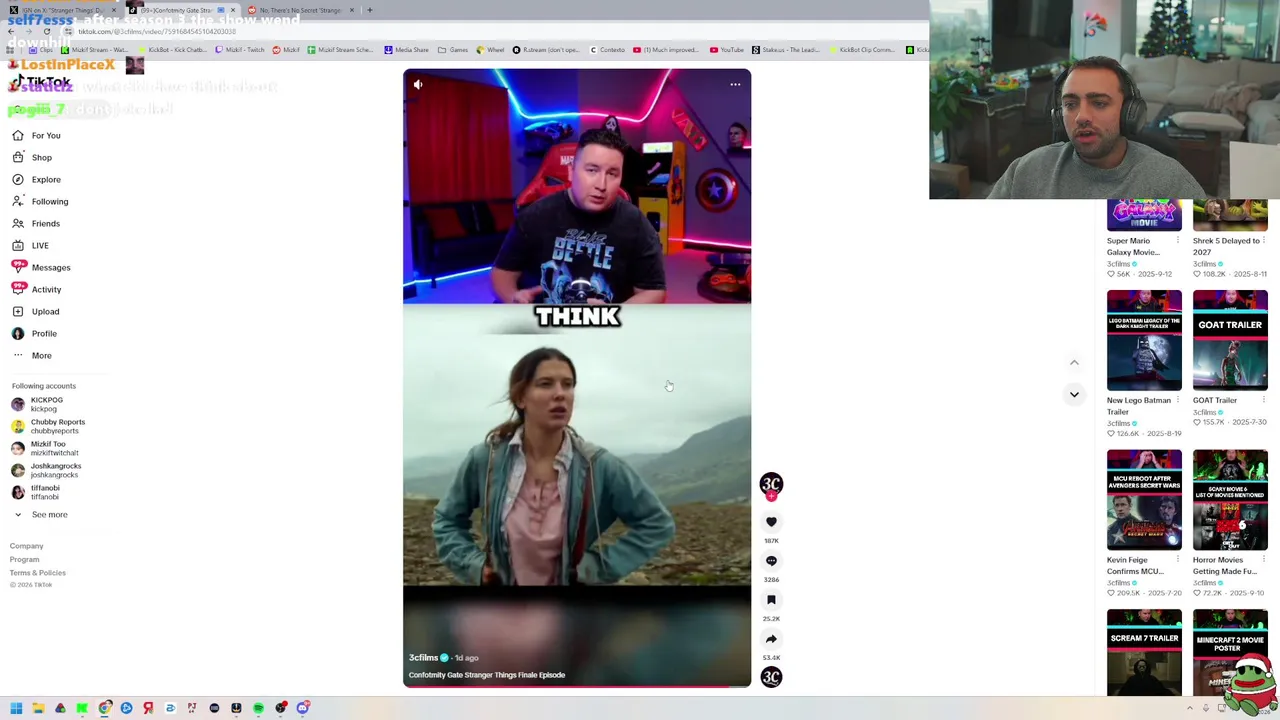This screenshot has height=720, width=1280.
Task: Open the YouTube bookmark
Action: 727,50
